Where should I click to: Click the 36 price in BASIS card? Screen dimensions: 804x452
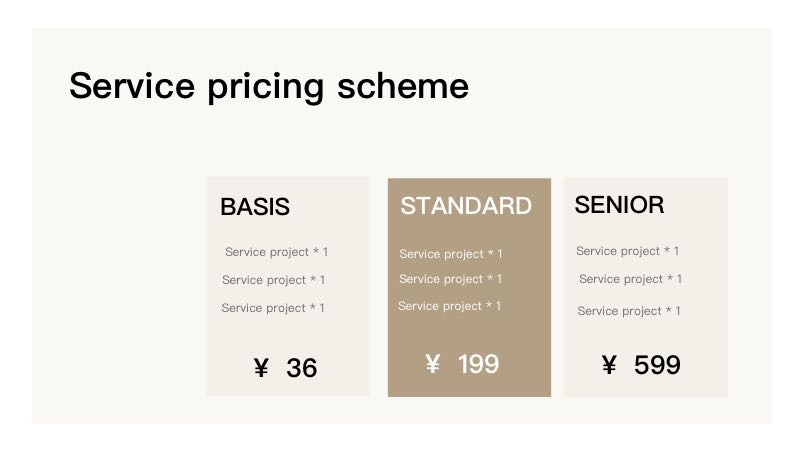pyautogui.click(x=301, y=369)
